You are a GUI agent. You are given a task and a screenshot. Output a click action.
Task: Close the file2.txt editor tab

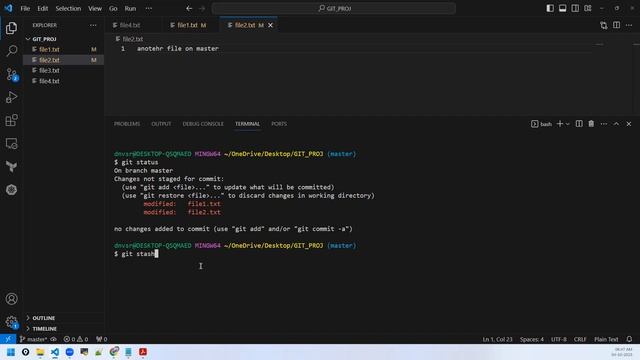pyautogui.click(x=270, y=25)
